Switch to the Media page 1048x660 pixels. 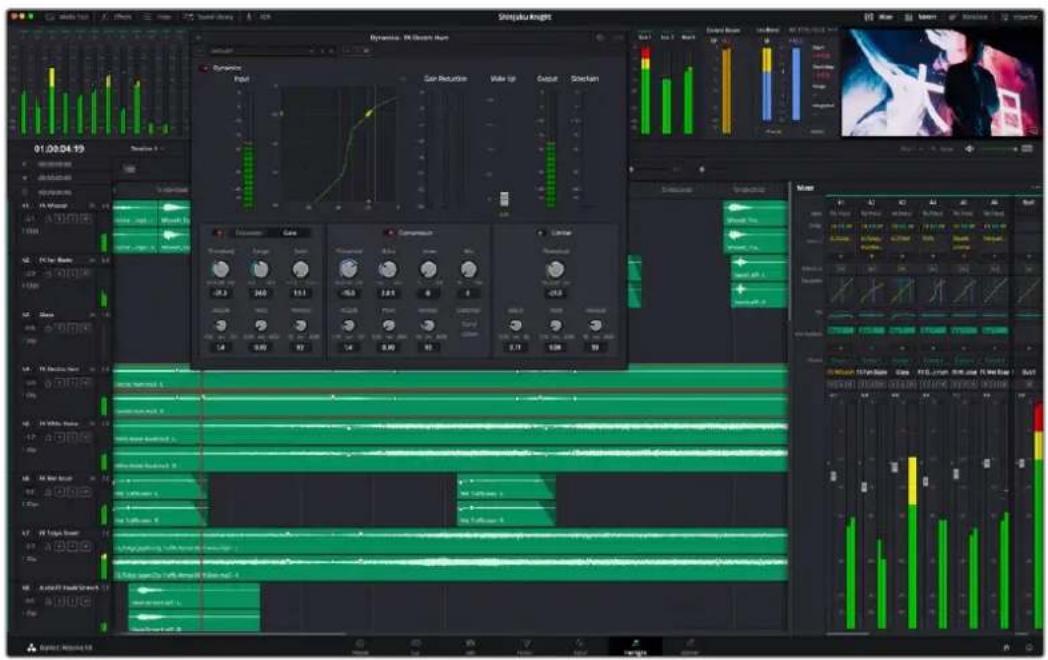coord(360,647)
